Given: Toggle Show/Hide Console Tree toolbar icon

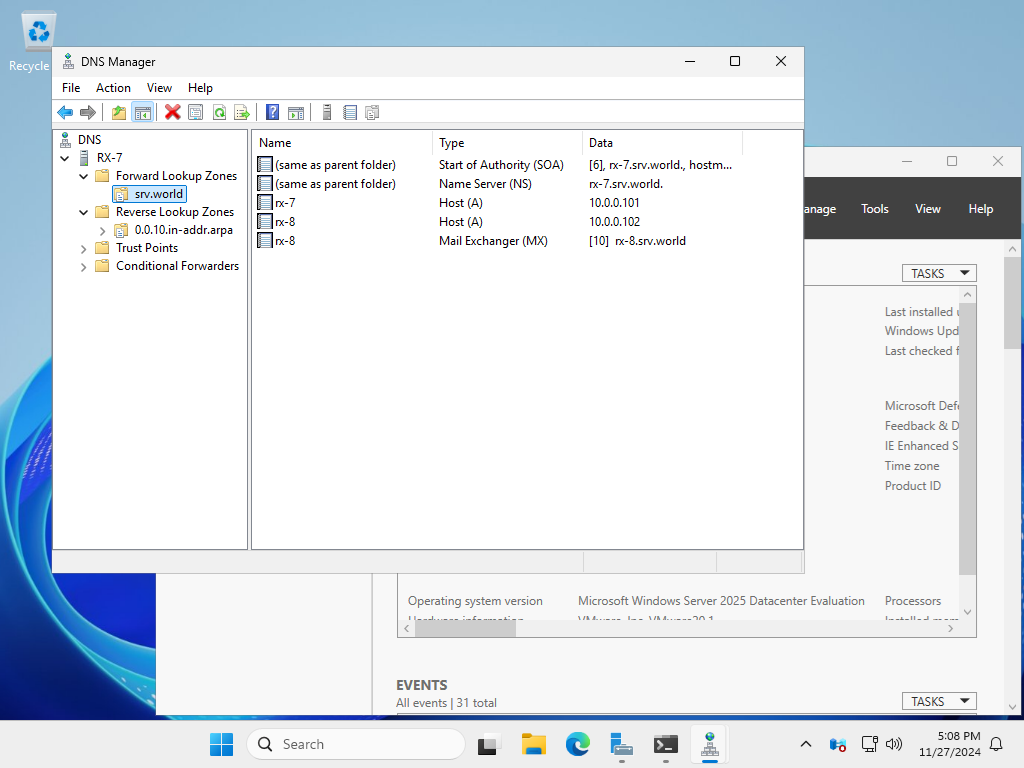Looking at the screenshot, I should point(142,112).
